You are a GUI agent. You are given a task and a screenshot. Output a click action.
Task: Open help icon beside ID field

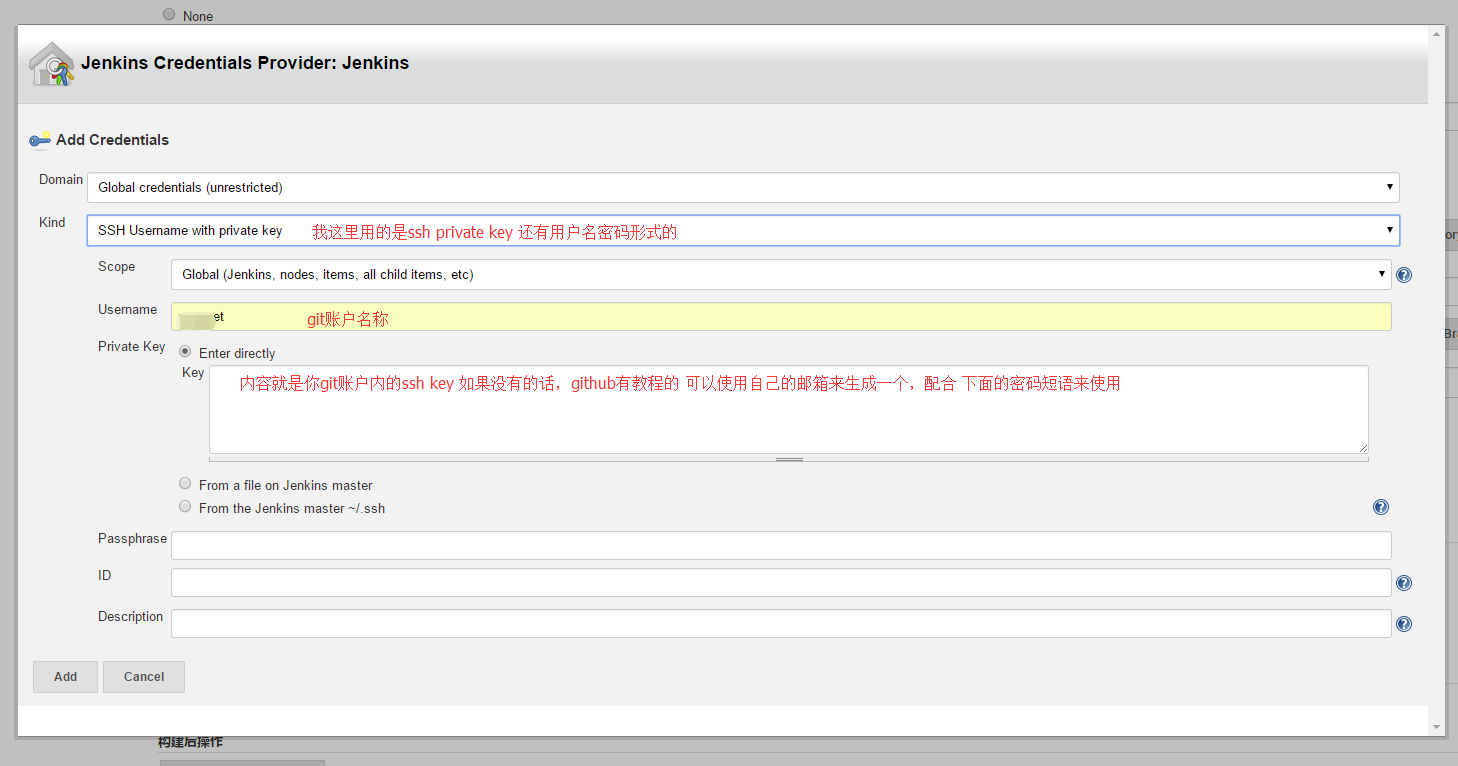click(1404, 583)
